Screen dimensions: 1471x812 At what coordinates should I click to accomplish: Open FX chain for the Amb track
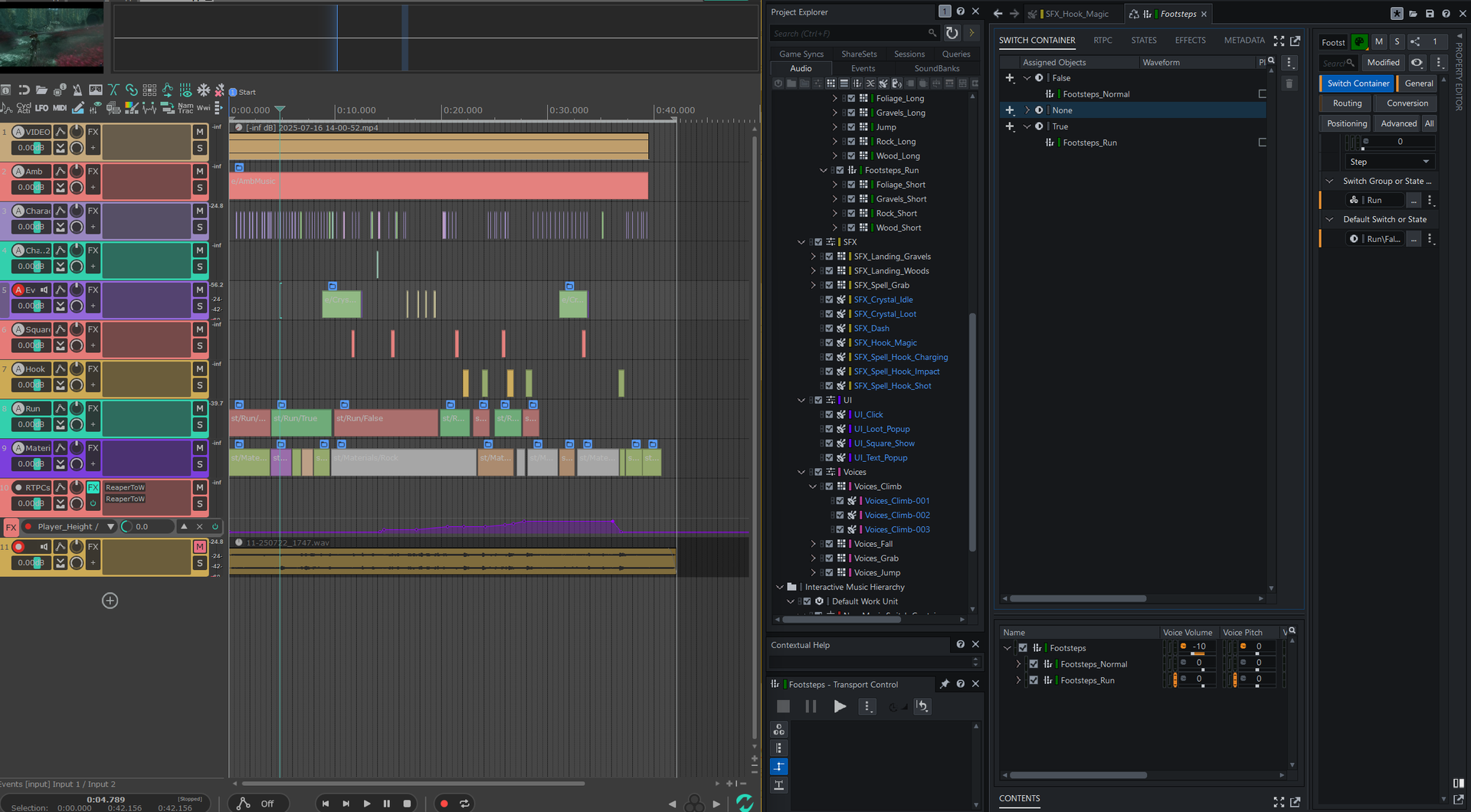tap(93, 172)
